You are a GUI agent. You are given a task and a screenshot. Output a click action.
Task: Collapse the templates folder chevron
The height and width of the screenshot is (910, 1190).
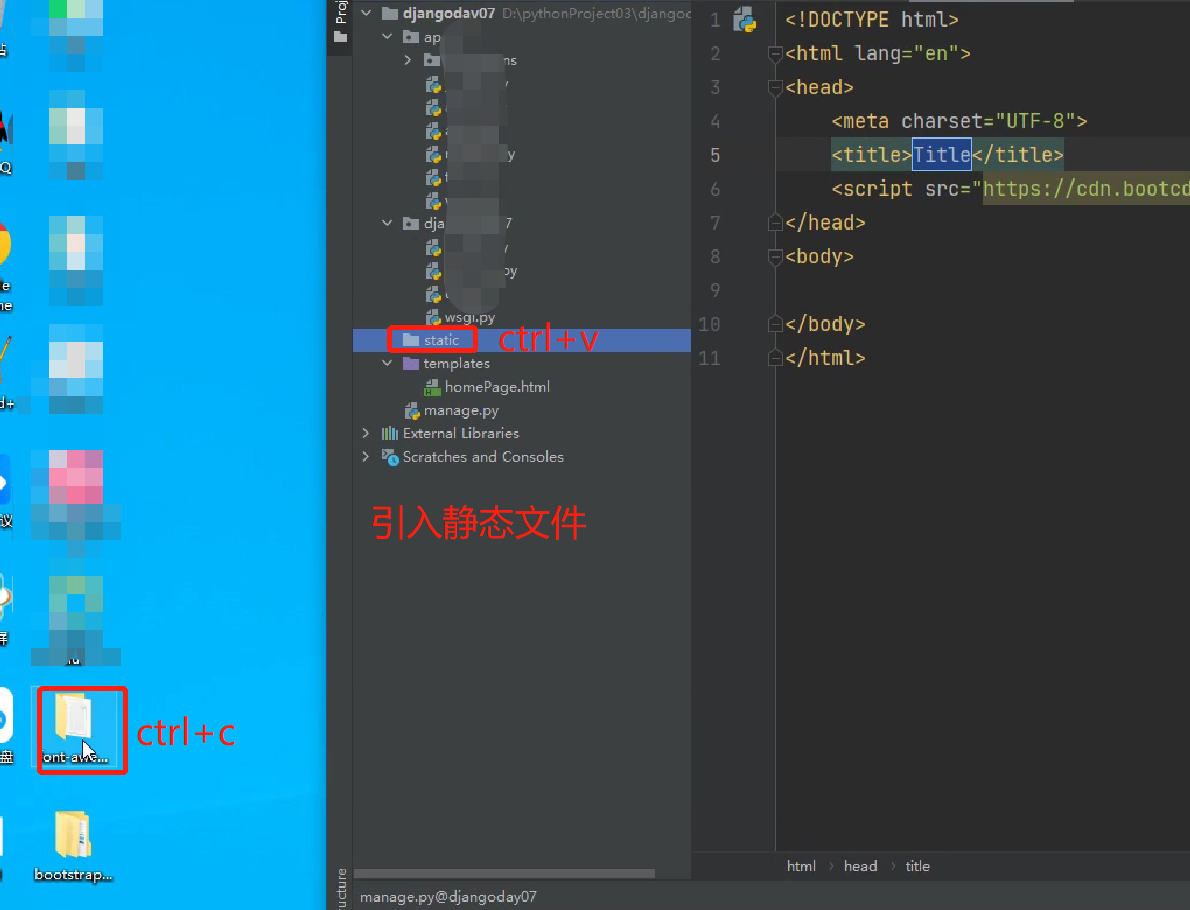coord(387,363)
